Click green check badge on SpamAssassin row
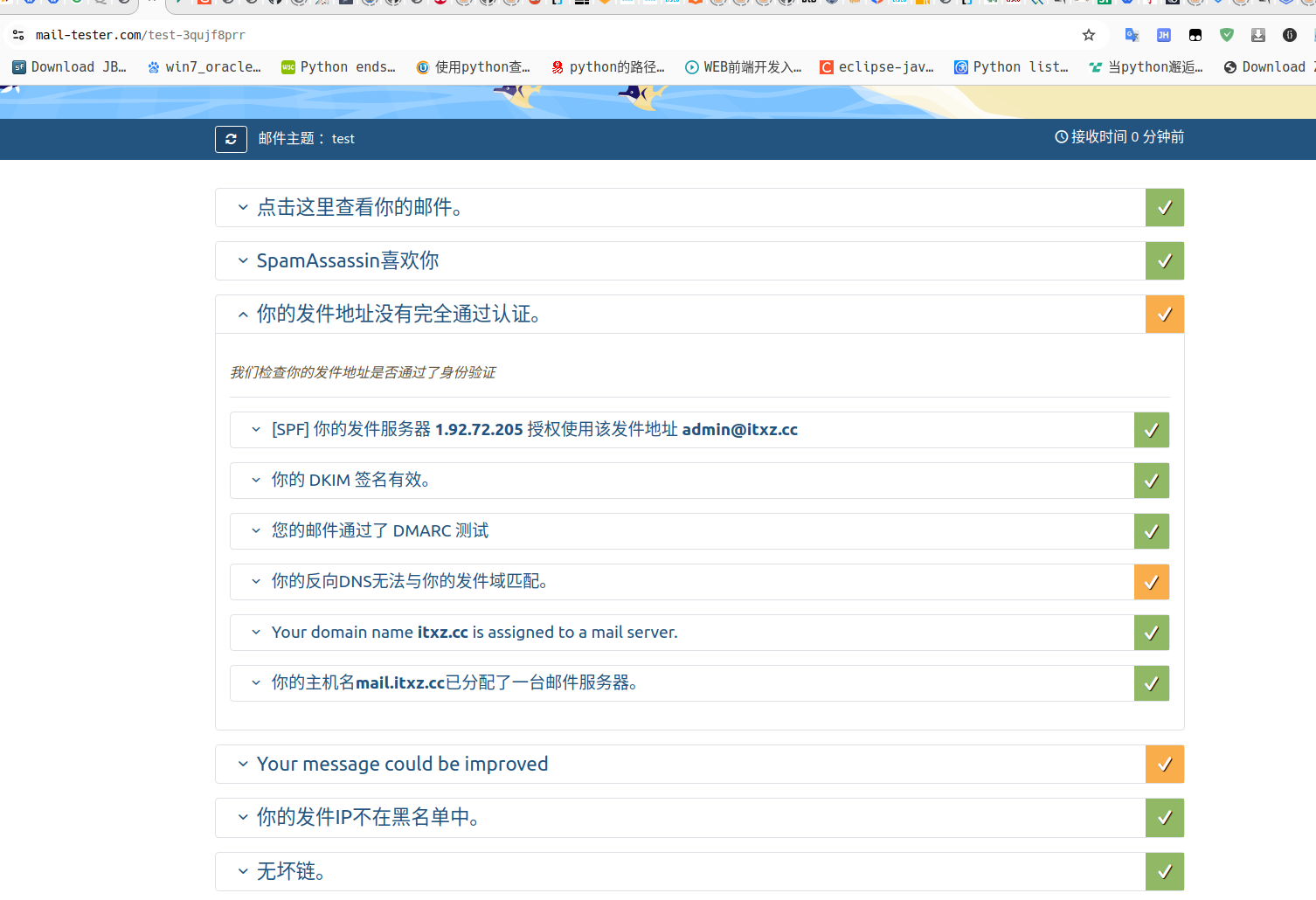The width and height of the screenshot is (1316, 900). pos(1165,261)
